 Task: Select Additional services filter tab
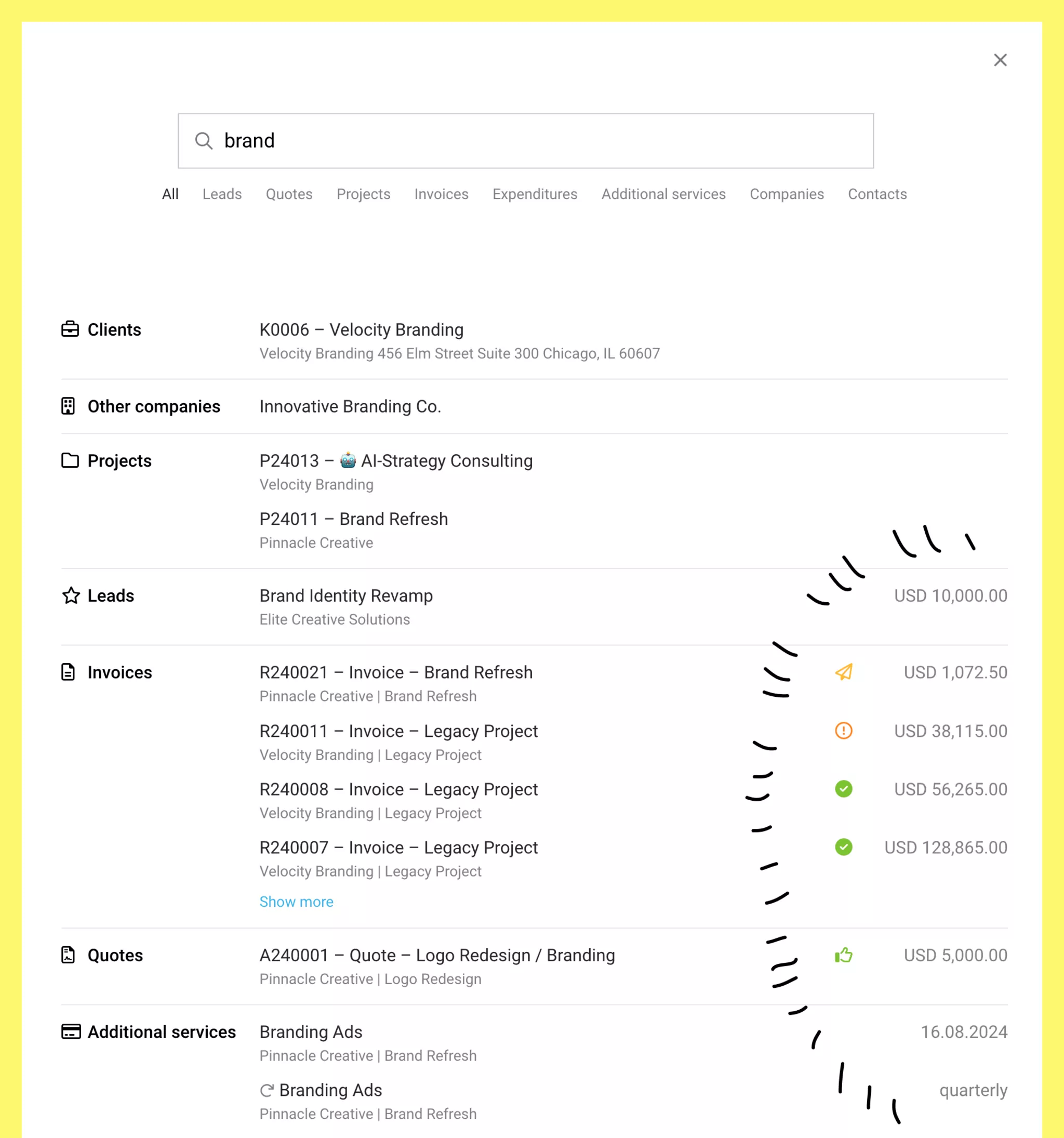click(663, 194)
